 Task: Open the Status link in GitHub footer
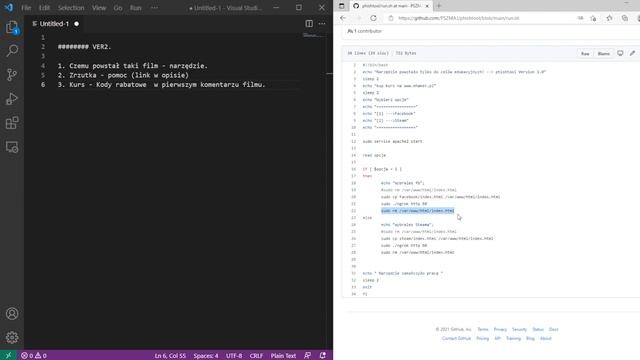coord(538,329)
